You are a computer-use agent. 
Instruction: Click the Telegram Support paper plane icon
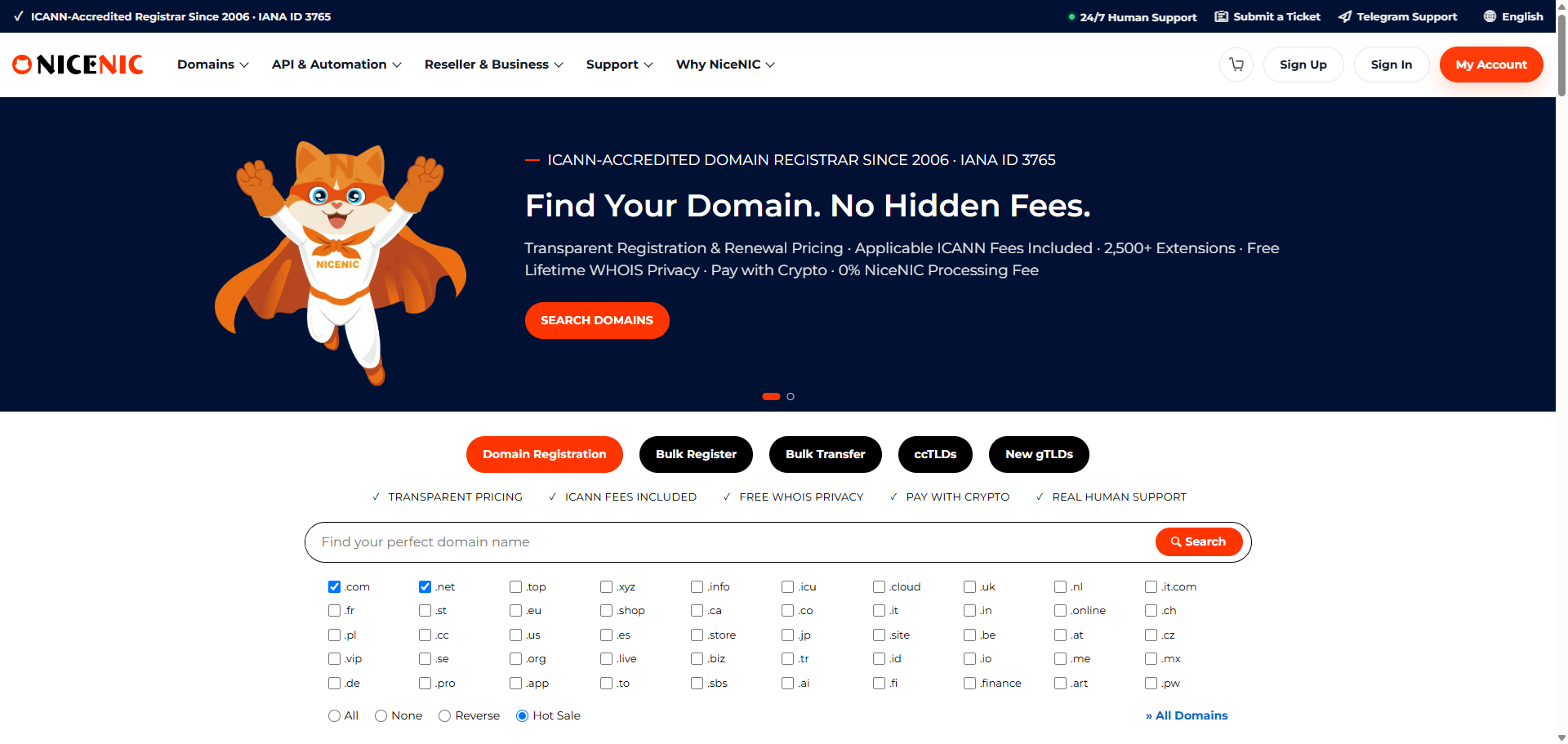tap(1344, 16)
